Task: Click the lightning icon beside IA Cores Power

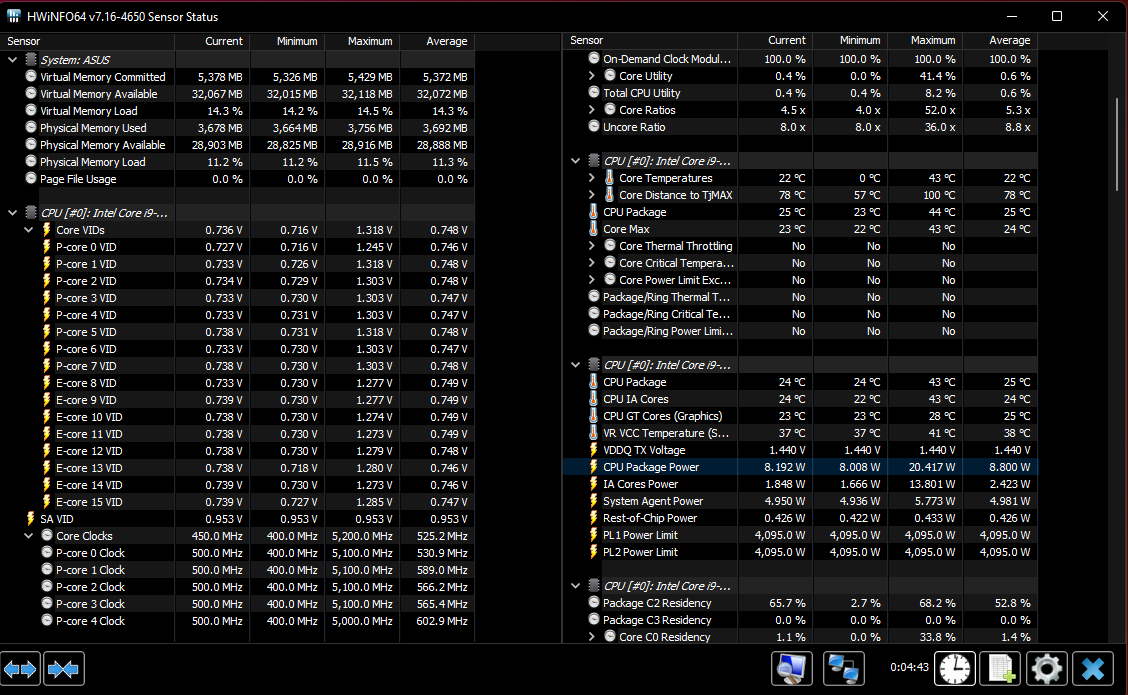Action: click(x=593, y=484)
